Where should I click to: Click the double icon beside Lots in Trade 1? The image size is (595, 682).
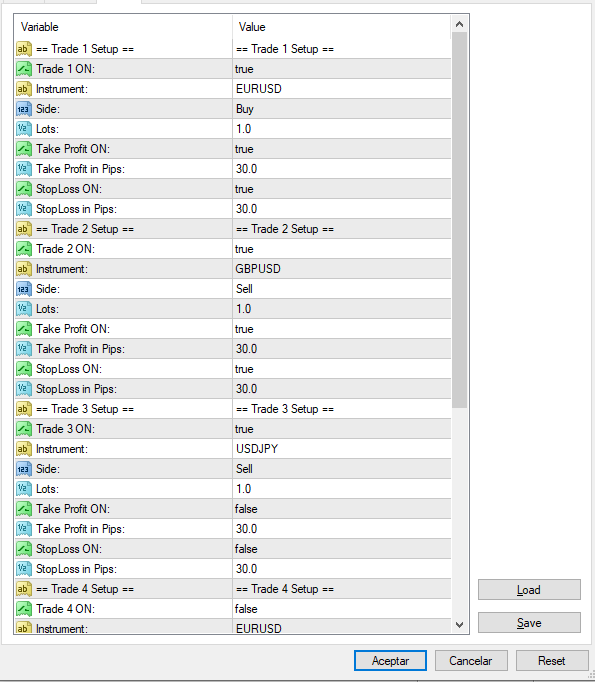click(x=24, y=129)
